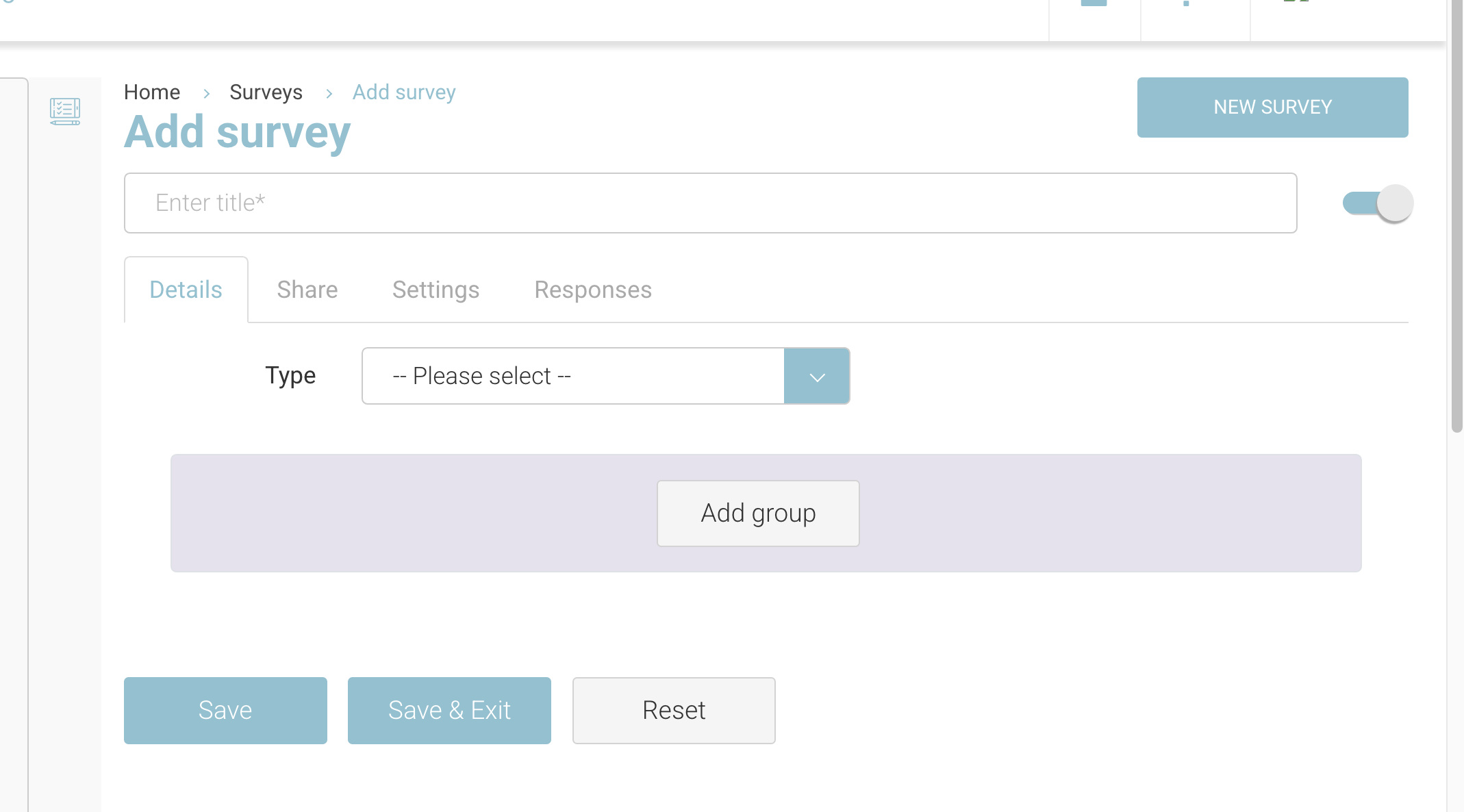Viewport: 1464px width, 812px height.
Task: Click the survey form icon beside the heading
Action: 65,111
